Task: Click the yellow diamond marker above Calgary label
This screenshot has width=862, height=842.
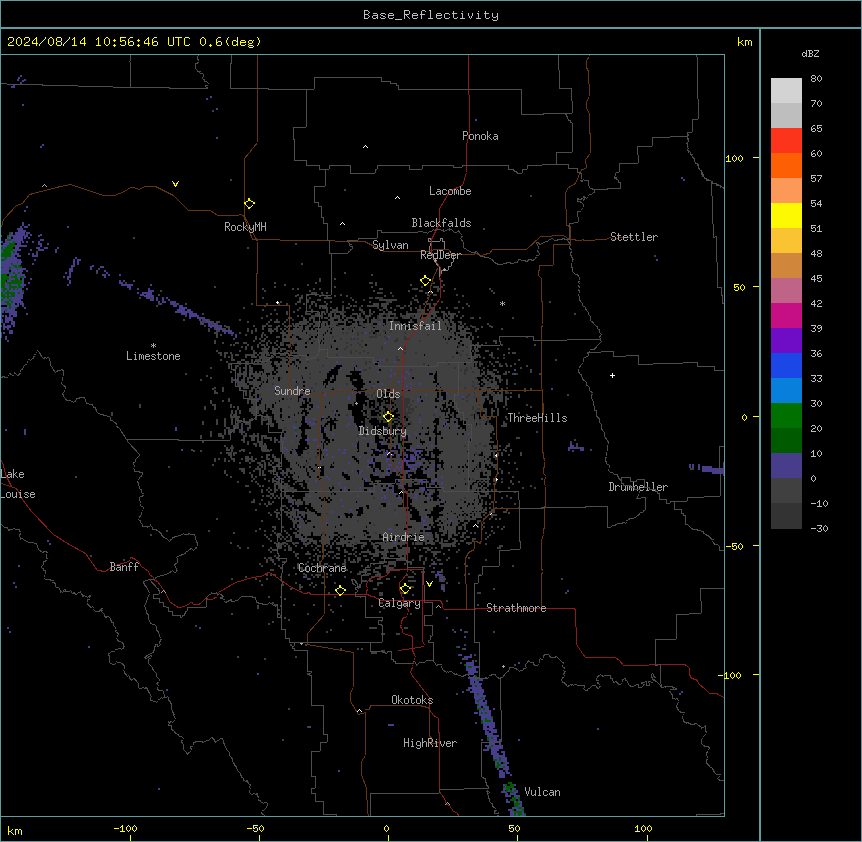Action: point(405,589)
